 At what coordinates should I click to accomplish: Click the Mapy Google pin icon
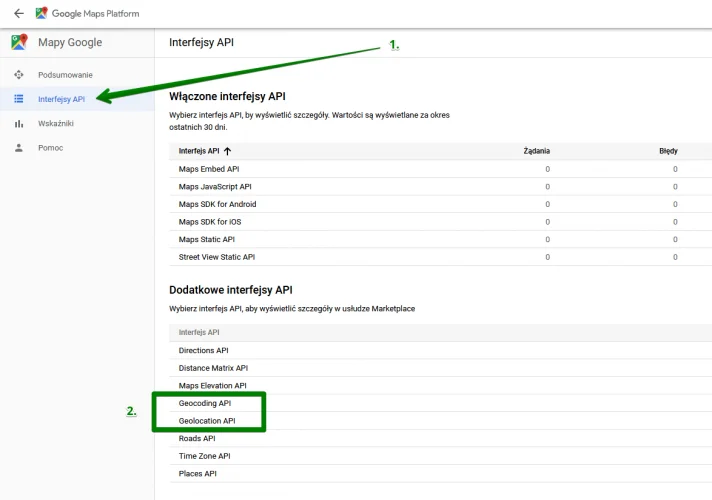click(x=19, y=42)
